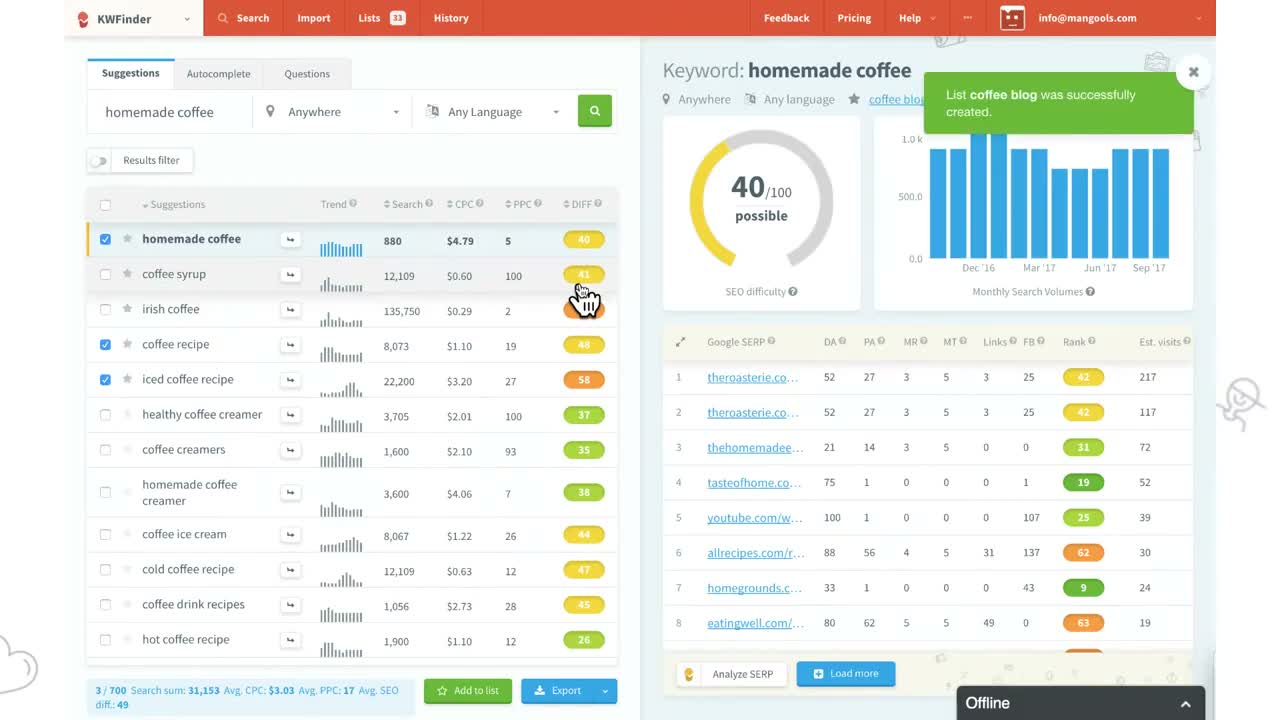Open the allrecipes.com SERP result link
1280x720 pixels.
coord(755,553)
